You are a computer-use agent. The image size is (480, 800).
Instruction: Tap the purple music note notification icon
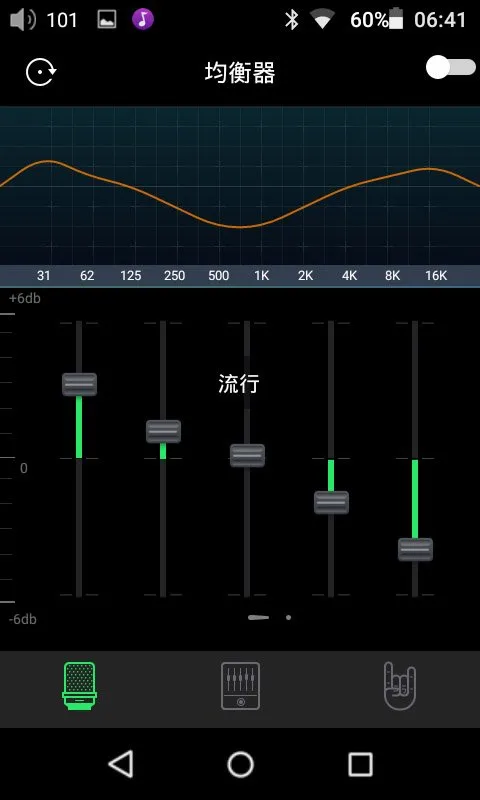(x=143, y=20)
